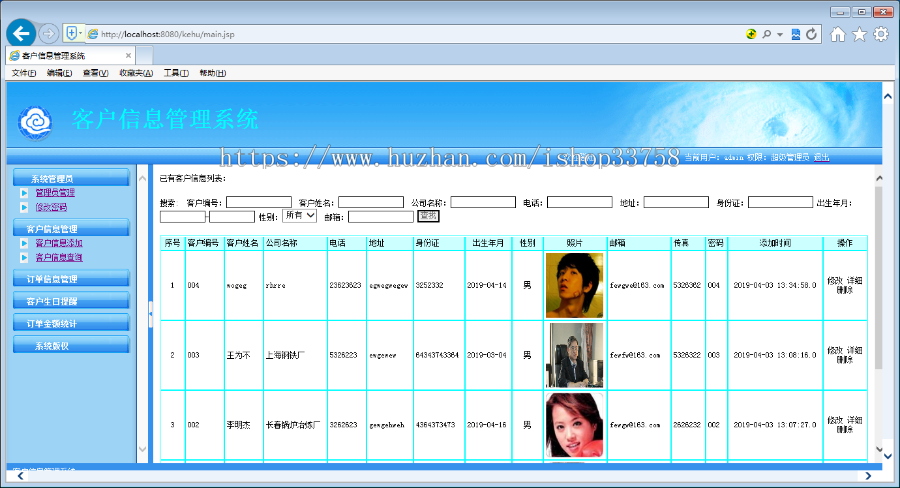The height and width of the screenshot is (488, 900).
Task: Click the outer page scroll-down arrow
Action: click(x=888, y=456)
